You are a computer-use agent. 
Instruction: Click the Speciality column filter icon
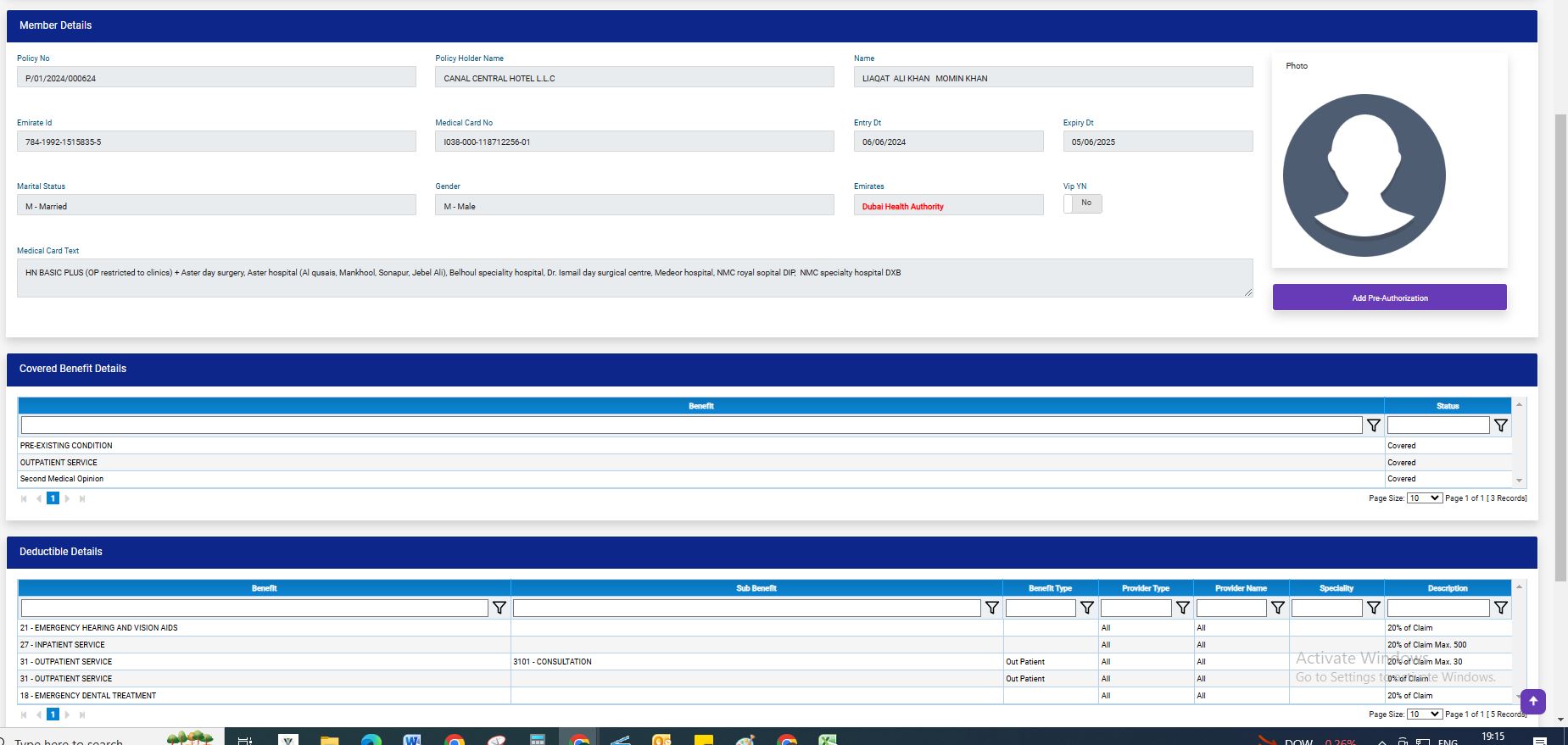[x=1373, y=608]
